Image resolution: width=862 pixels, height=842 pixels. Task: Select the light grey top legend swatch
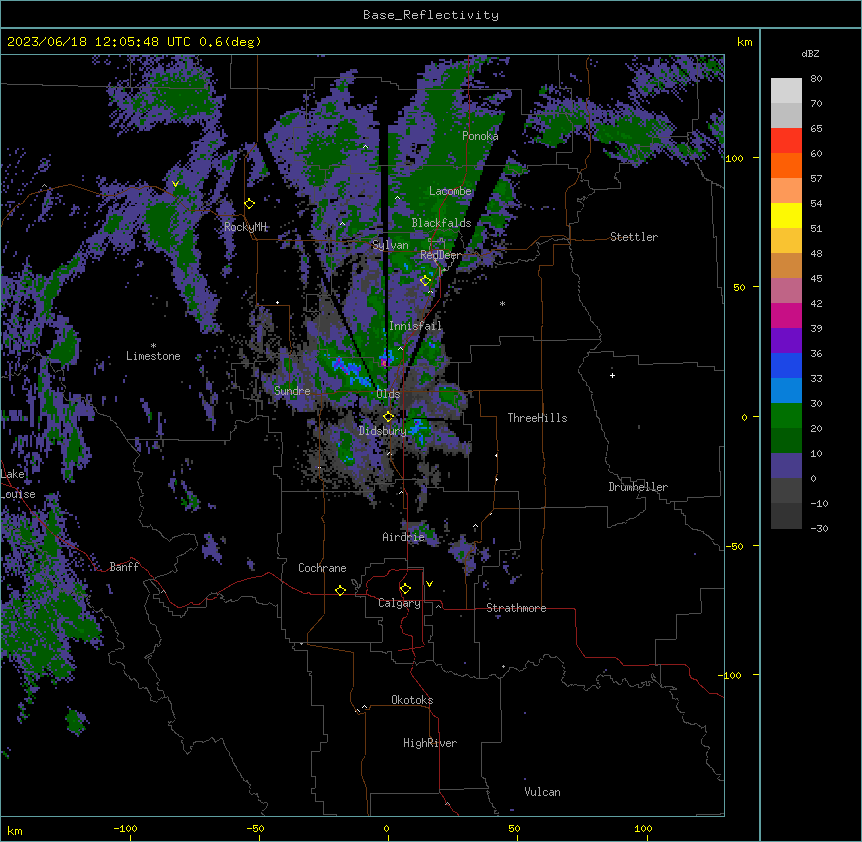click(786, 91)
